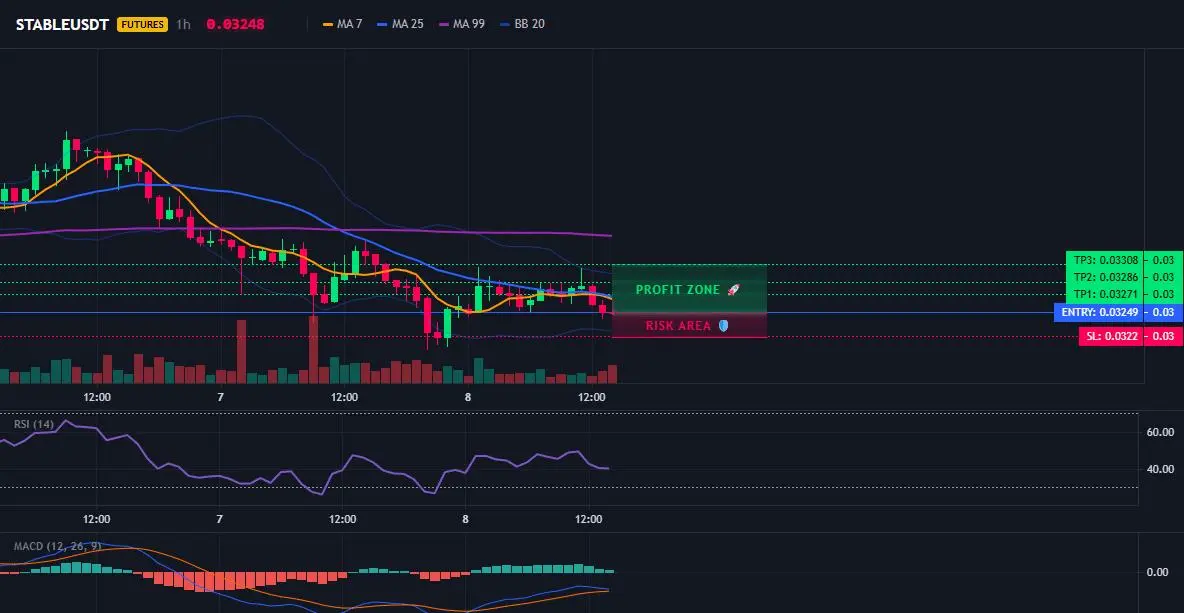Click the RSI 60.00 axis value

pyautogui.click(x=1161, y=433)
